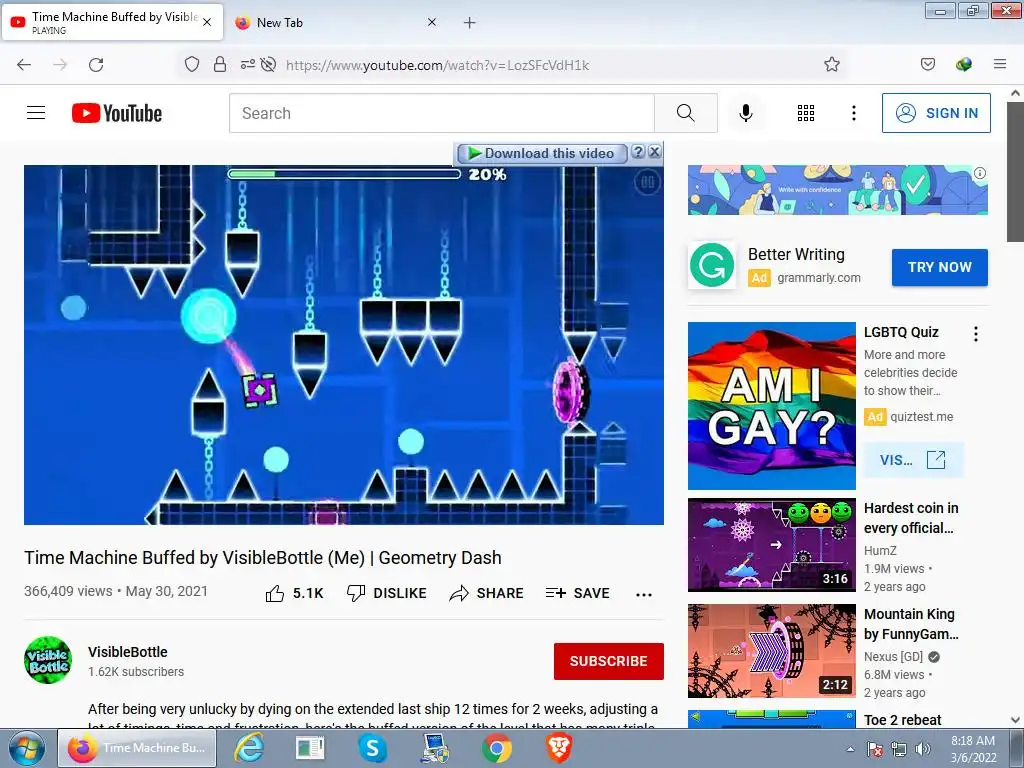Open the Hardest coin video thumbnail
Viewport: 1024px width, 768px height.
click(771, 545)
